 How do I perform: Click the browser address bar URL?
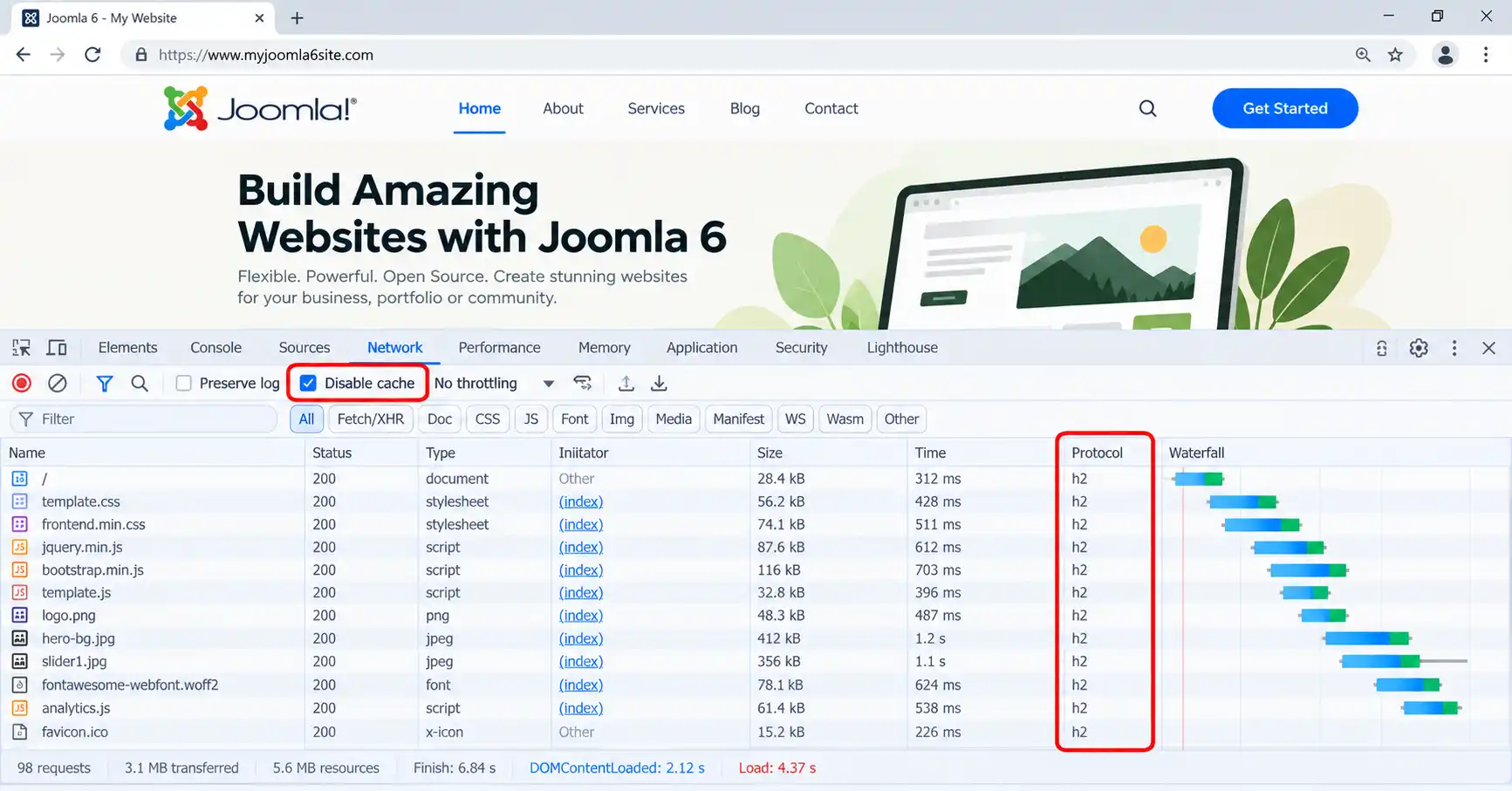point(266,55)
